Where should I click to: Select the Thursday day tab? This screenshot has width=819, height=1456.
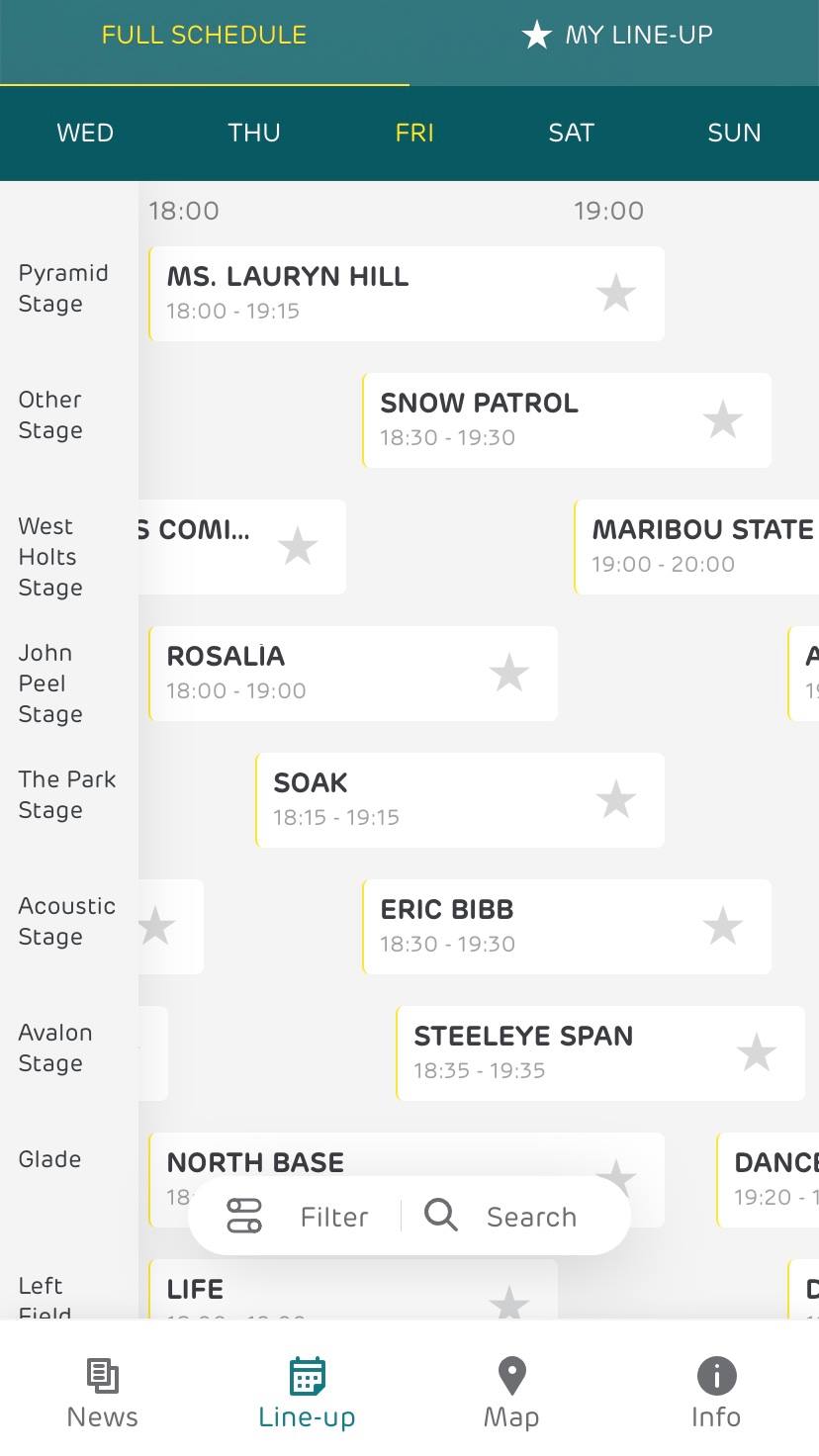254,134
